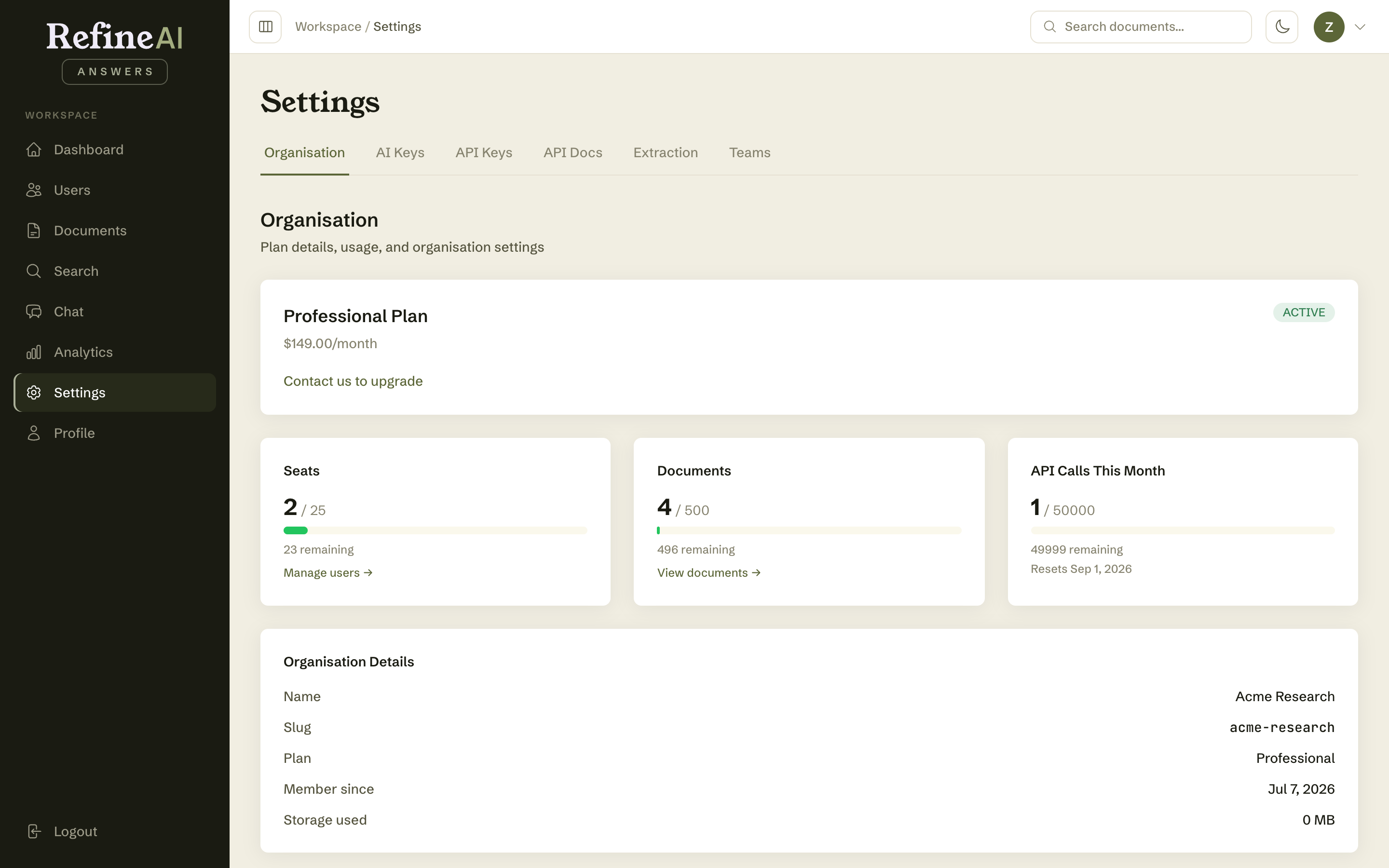This screenshot has width=1389, height=868.
Task: Go to Users in the sidebar
Action: click(x=115, y=190)
